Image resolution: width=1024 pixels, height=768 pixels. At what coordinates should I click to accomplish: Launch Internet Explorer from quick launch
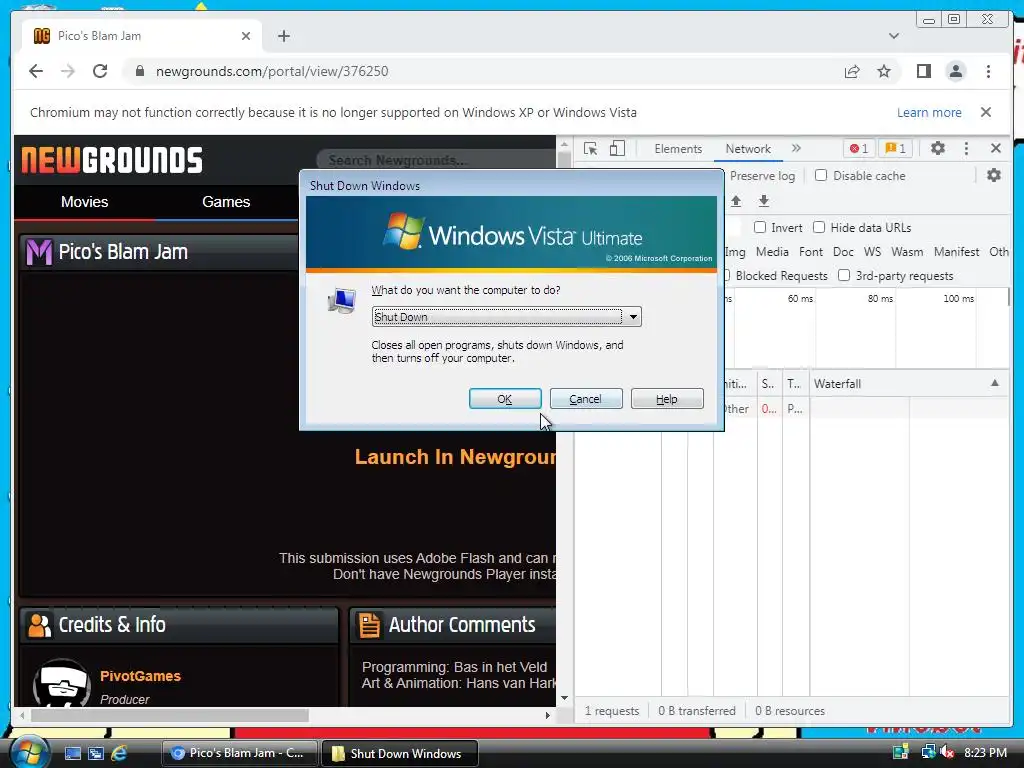pos(119,753)
